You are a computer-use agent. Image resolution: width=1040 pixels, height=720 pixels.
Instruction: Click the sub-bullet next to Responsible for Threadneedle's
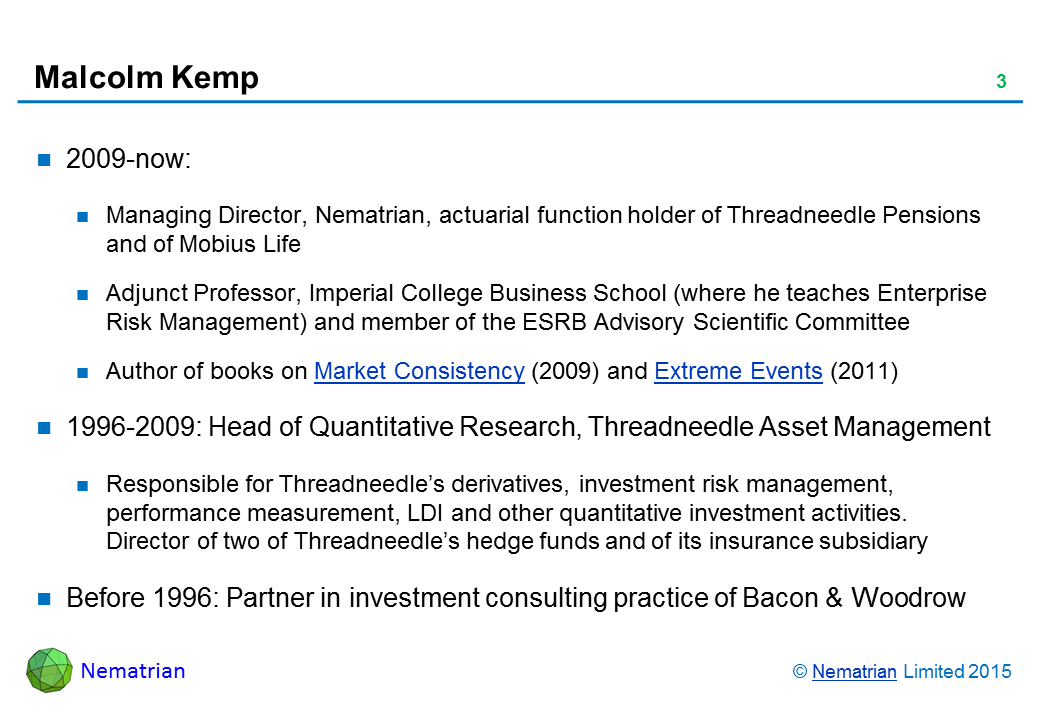(85, 486)
